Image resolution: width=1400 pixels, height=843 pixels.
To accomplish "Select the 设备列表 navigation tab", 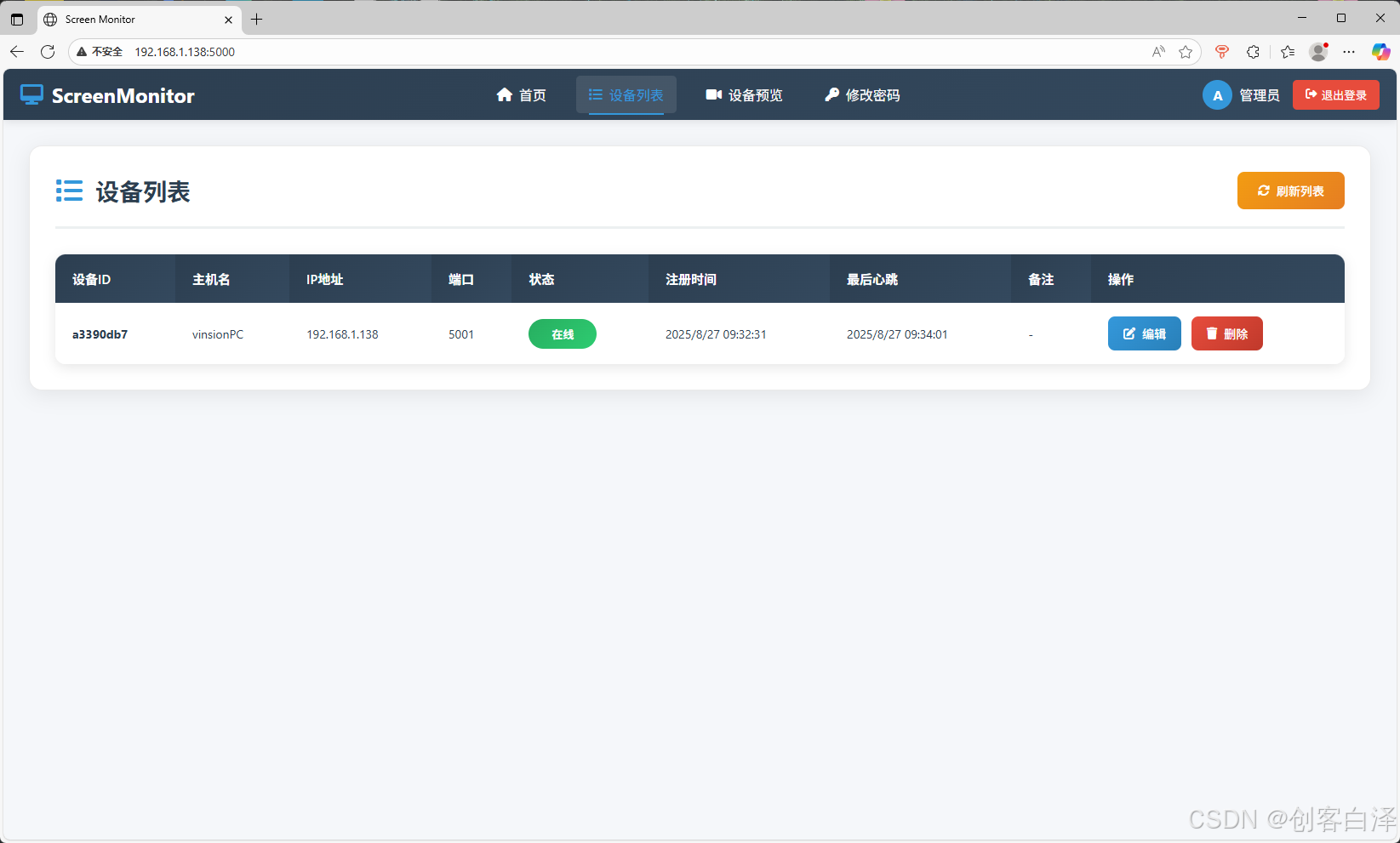I will click(626, 94).
